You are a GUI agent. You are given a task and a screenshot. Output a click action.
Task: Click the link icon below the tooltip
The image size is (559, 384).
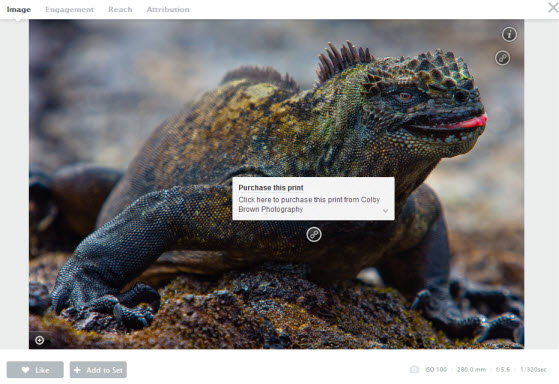(x=314, y=234)
